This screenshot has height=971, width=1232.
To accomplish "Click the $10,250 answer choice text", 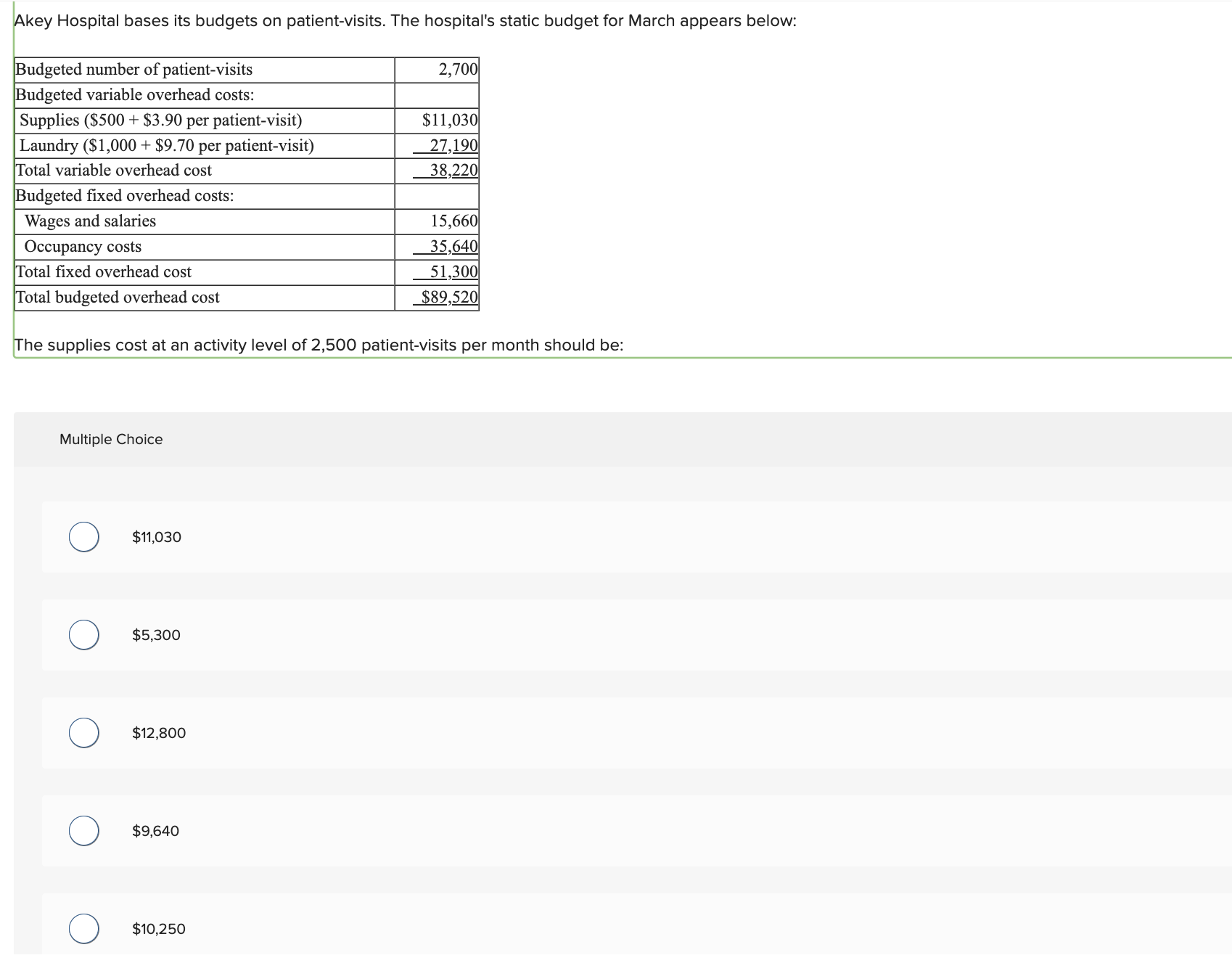I will (159, 929).
